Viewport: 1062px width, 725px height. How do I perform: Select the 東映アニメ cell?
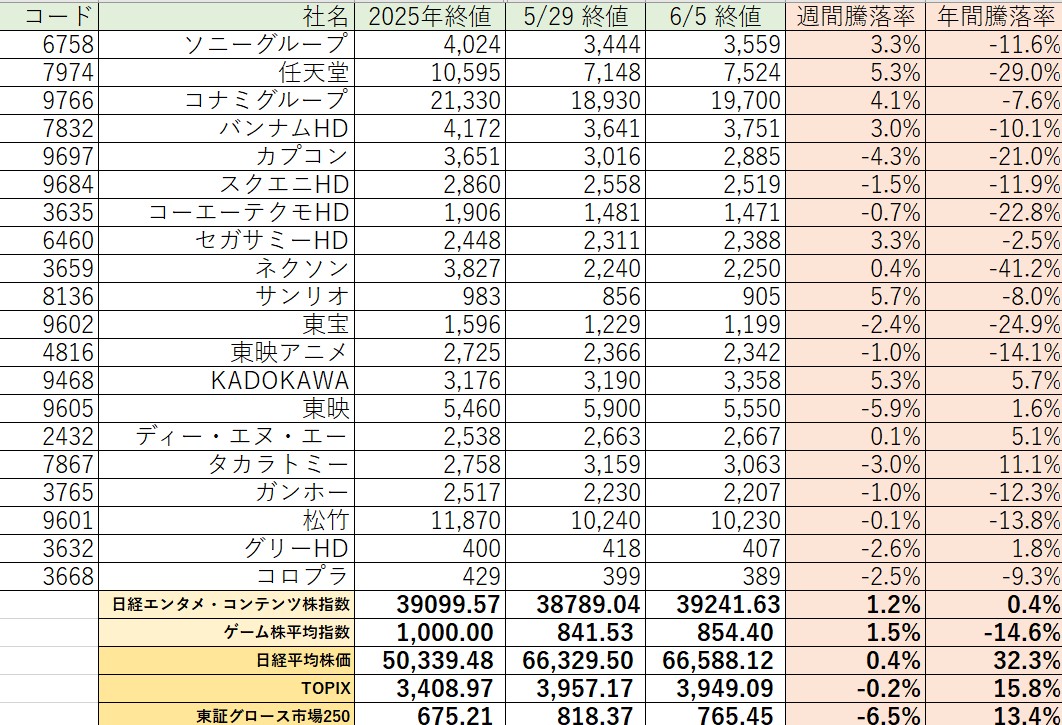point(226,352)
